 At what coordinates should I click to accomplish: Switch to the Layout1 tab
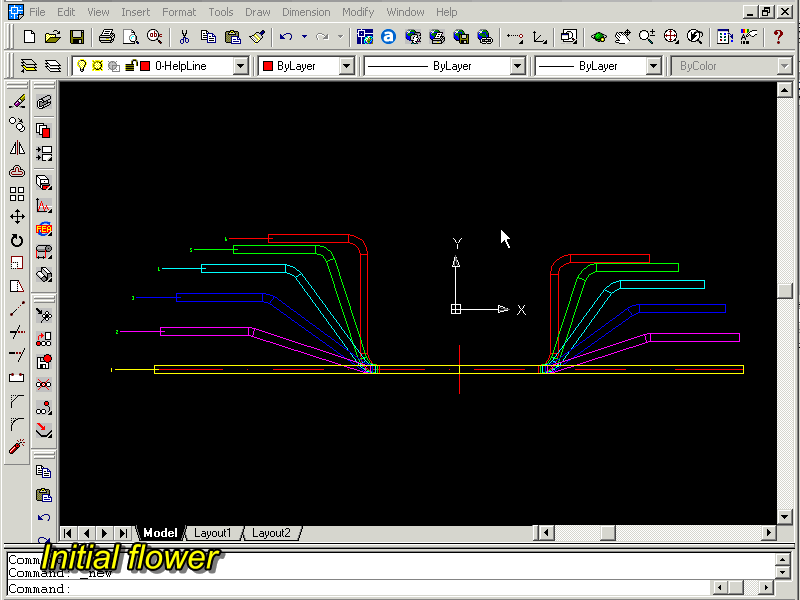coord(213,533)
